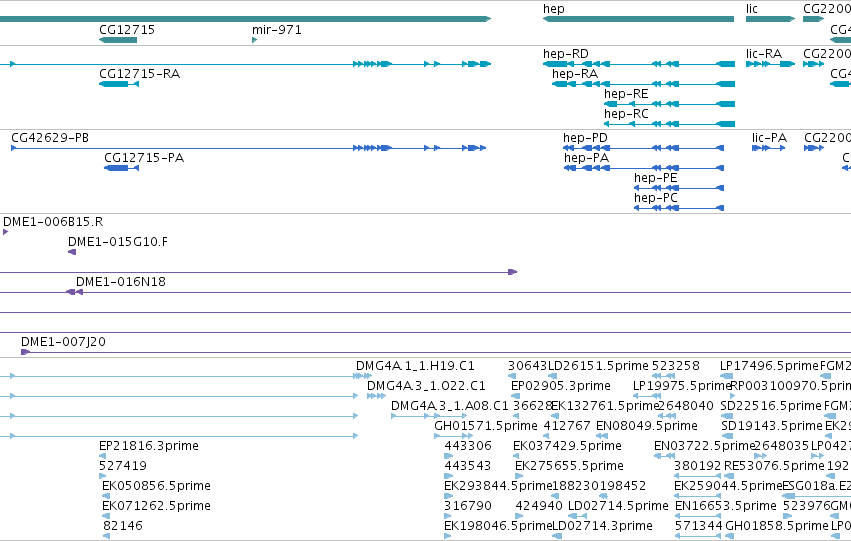Click the hep-RC transcript

click(669, 124)
